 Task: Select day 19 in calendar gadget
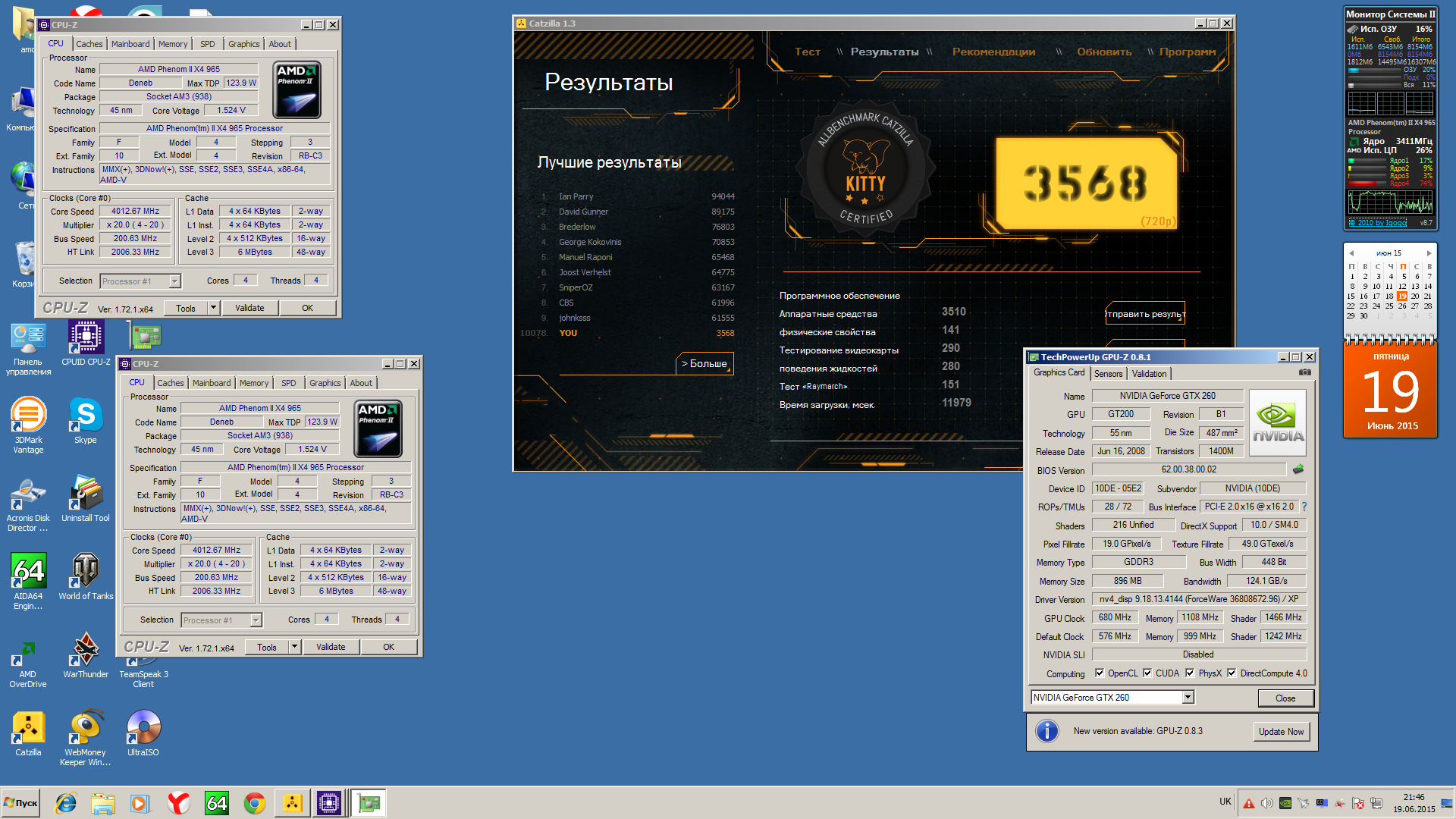click(1402, 297)
